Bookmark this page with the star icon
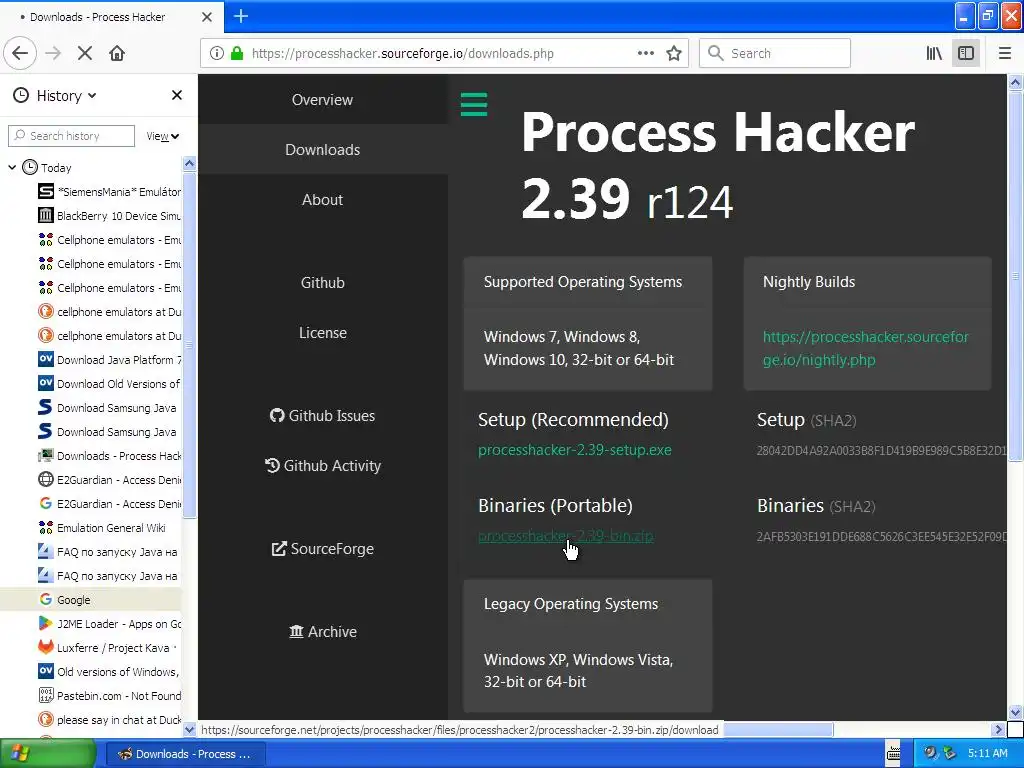Viewport: 1024px width, 768px height. point(674,54)
